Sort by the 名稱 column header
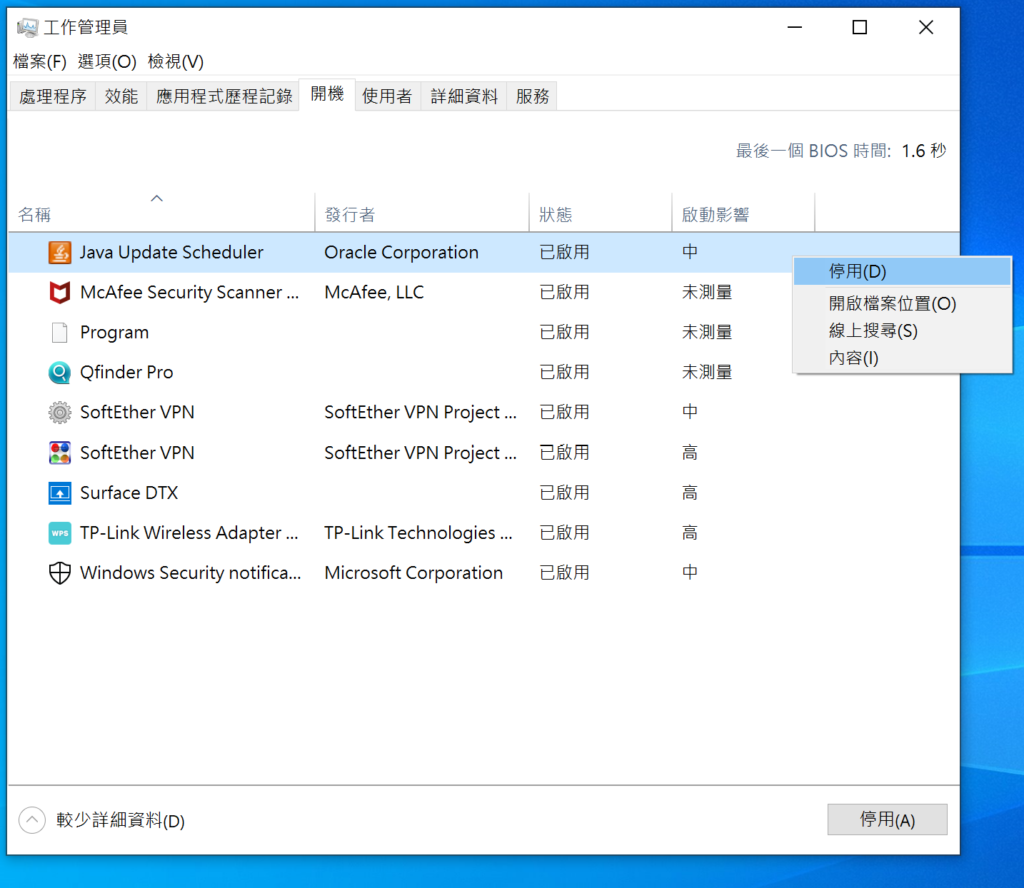Screen dimensions: 1024x888 (161, 212)
